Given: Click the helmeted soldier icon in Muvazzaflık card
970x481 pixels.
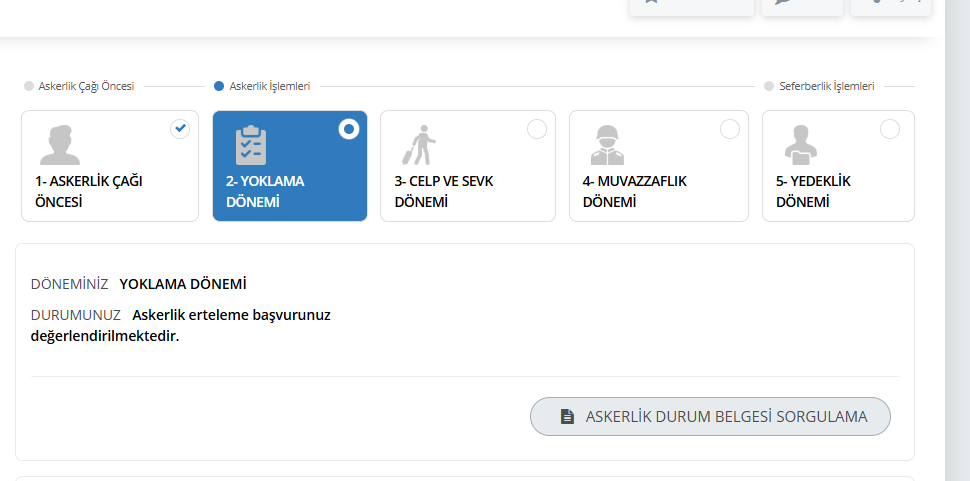Looking at the screenshot, I should pyautogui.click(x=607, y=145).
